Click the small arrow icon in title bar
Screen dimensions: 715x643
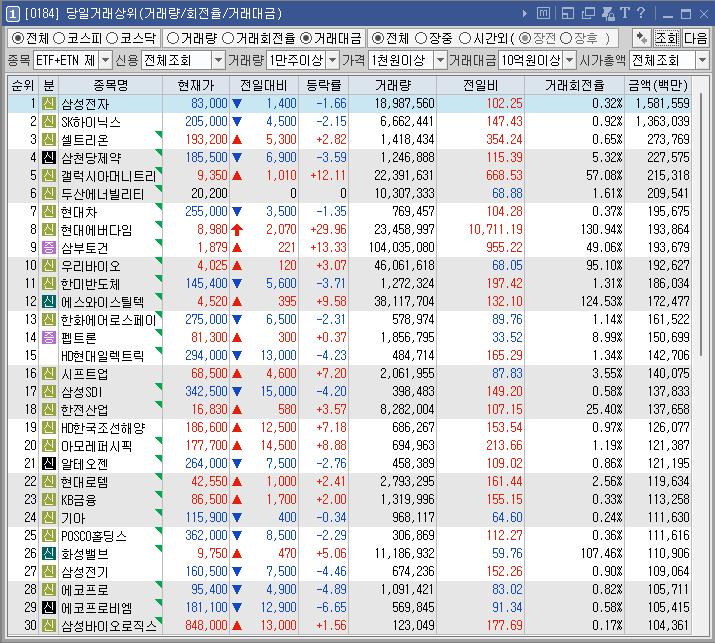pos(524,14)
